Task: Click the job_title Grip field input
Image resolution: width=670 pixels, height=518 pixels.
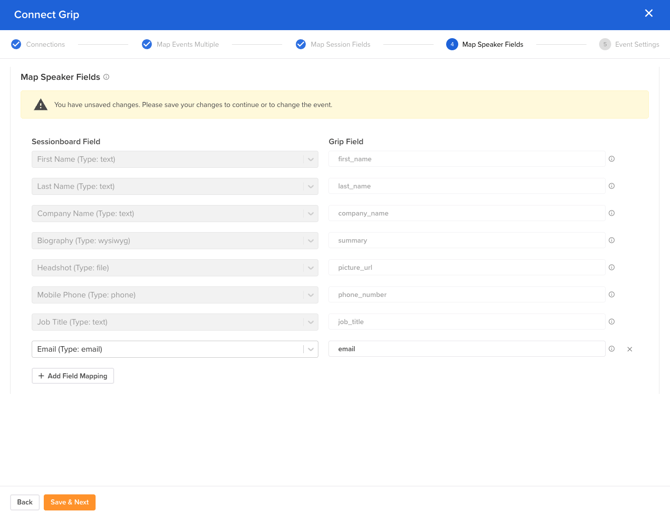Action: point(467,322)
